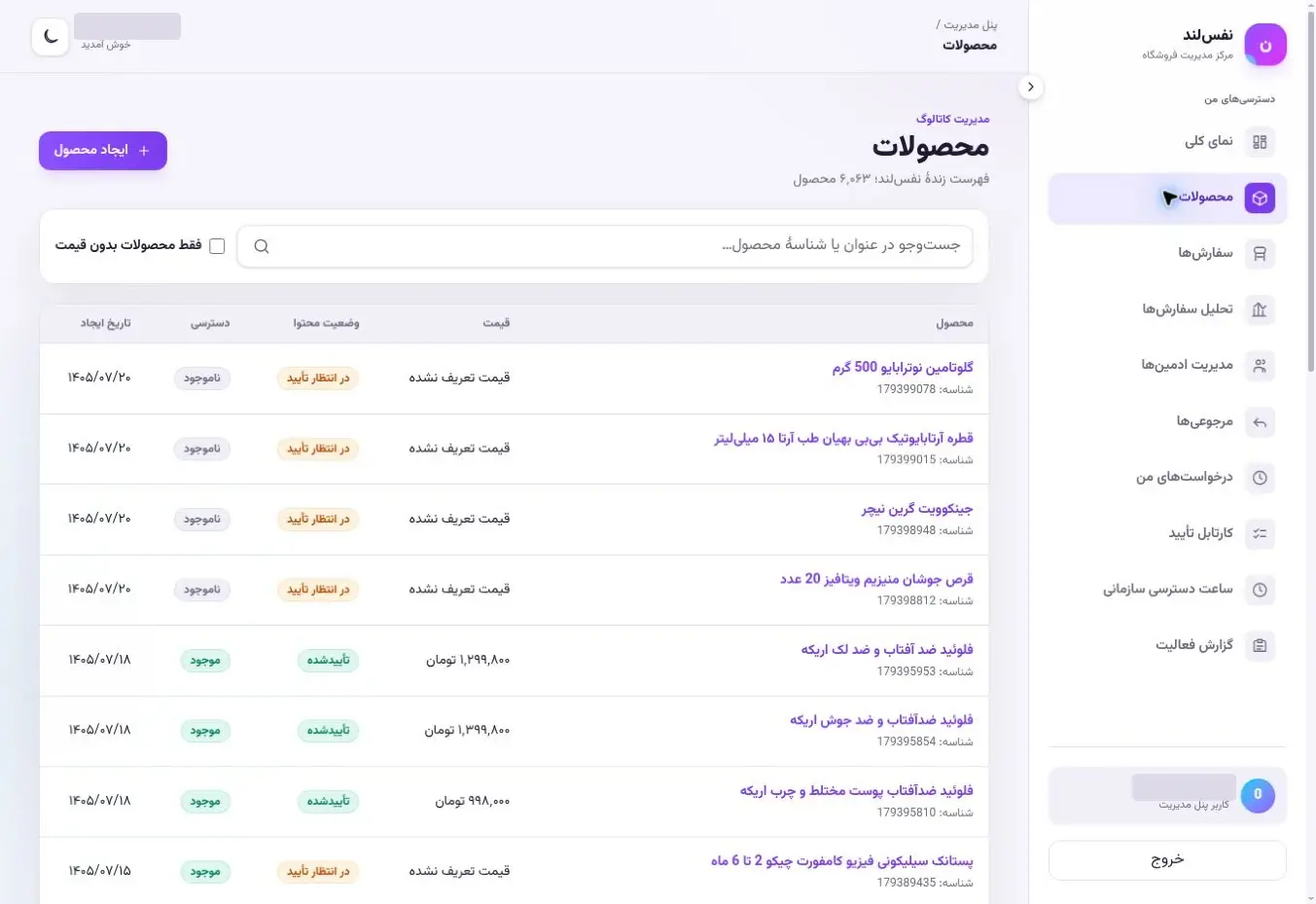Open سفارش‌ها menu item

point(1167,254)
